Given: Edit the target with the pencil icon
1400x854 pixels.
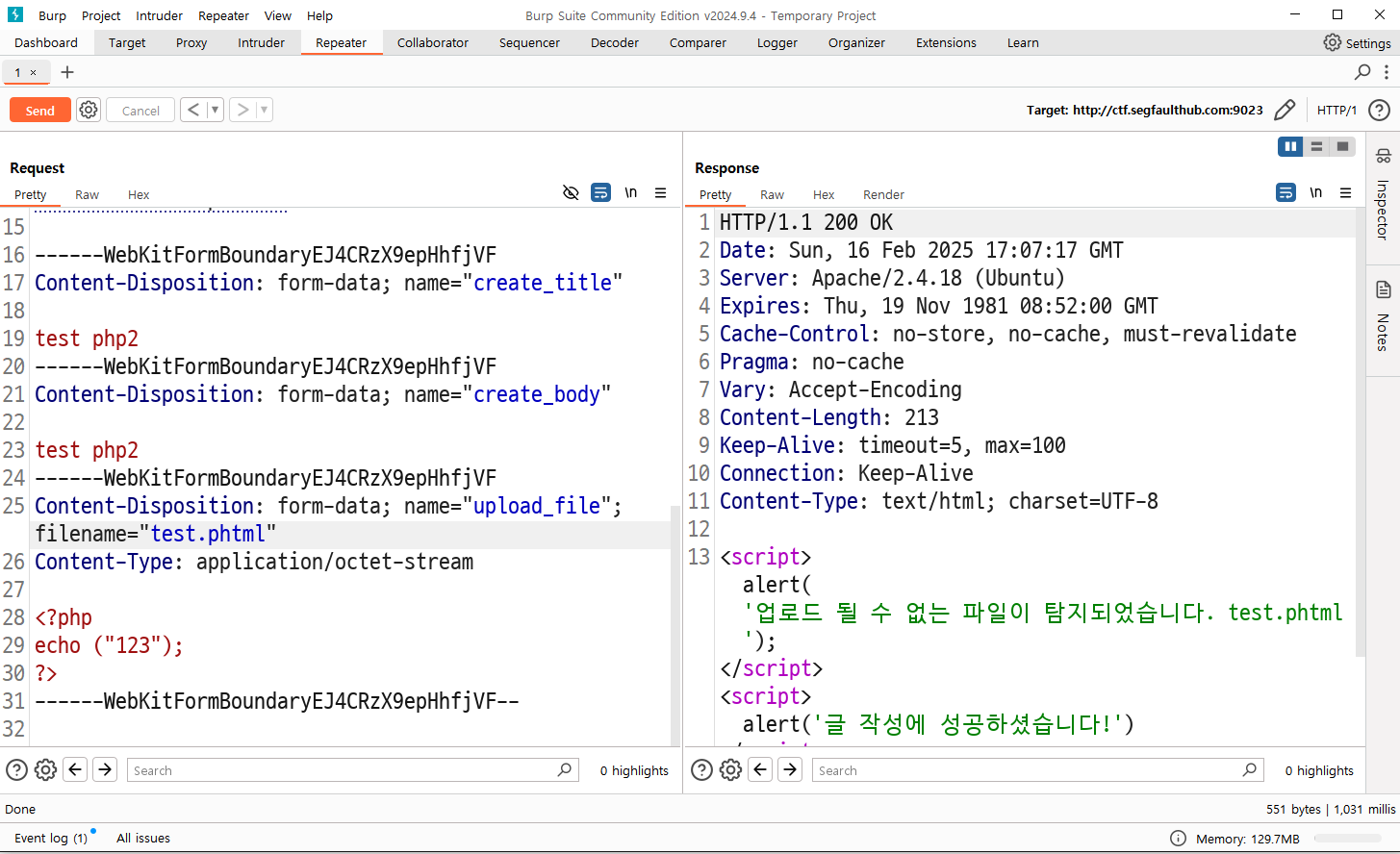Looking at the screenshot, I should [1285, 110].
